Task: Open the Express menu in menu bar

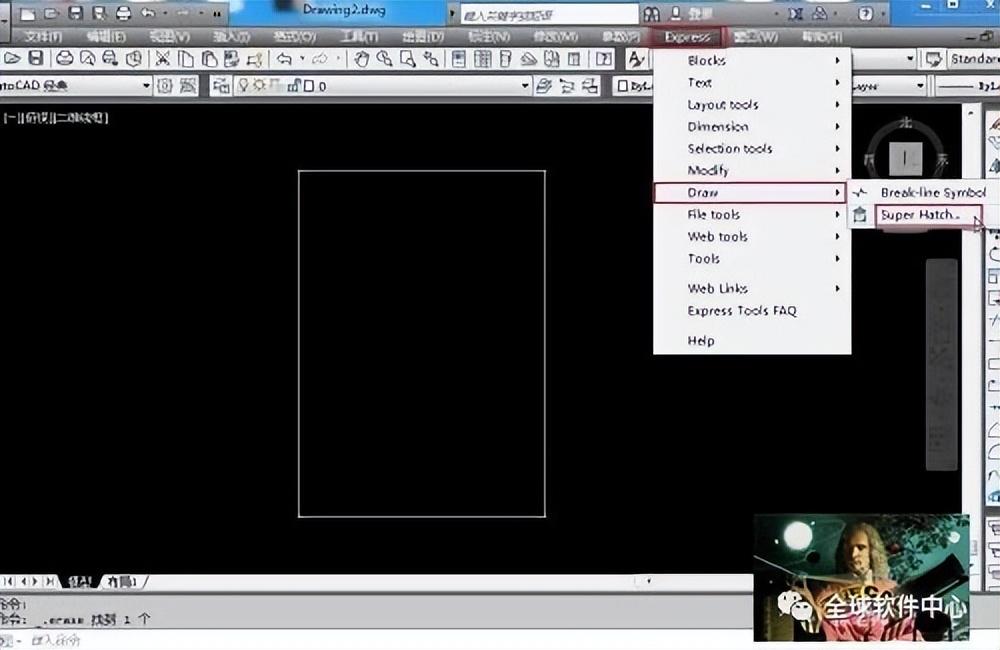Action: tap(687, 37)
